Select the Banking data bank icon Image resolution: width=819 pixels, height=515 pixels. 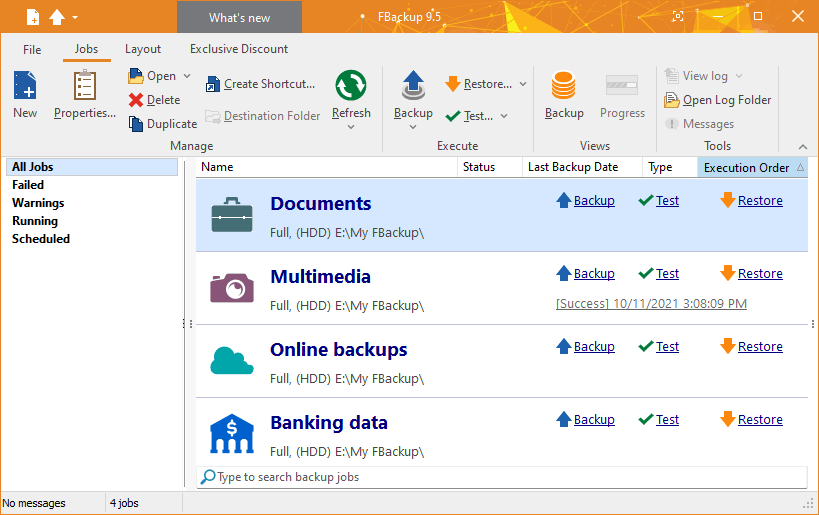coord(232,434)
